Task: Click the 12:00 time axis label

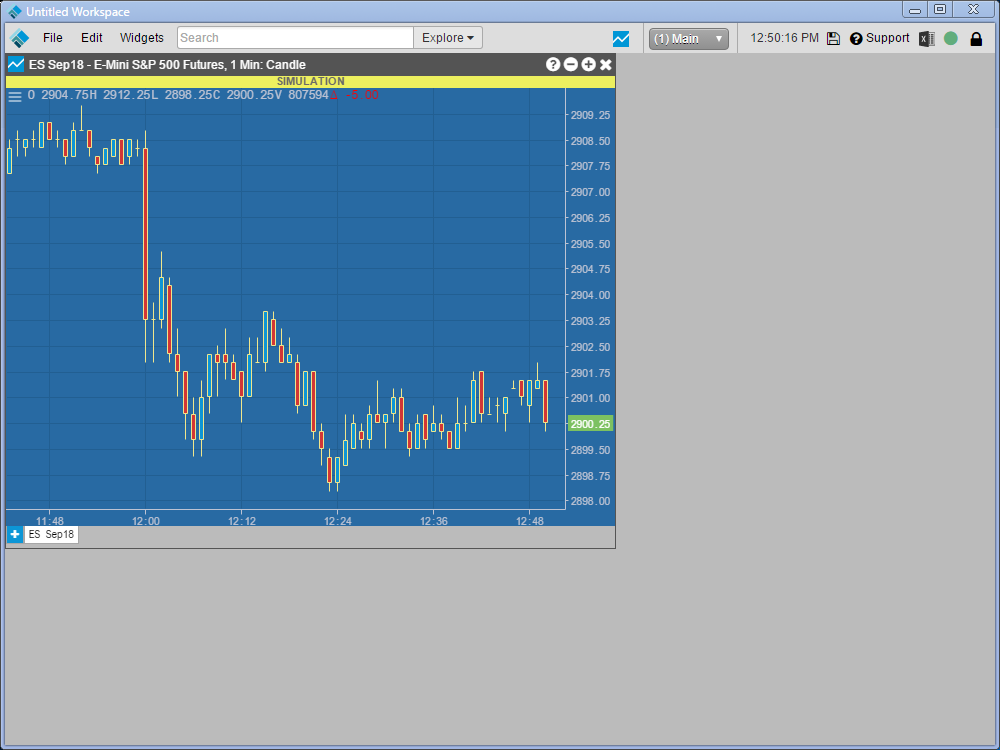Action: click(x=145, y=520)
